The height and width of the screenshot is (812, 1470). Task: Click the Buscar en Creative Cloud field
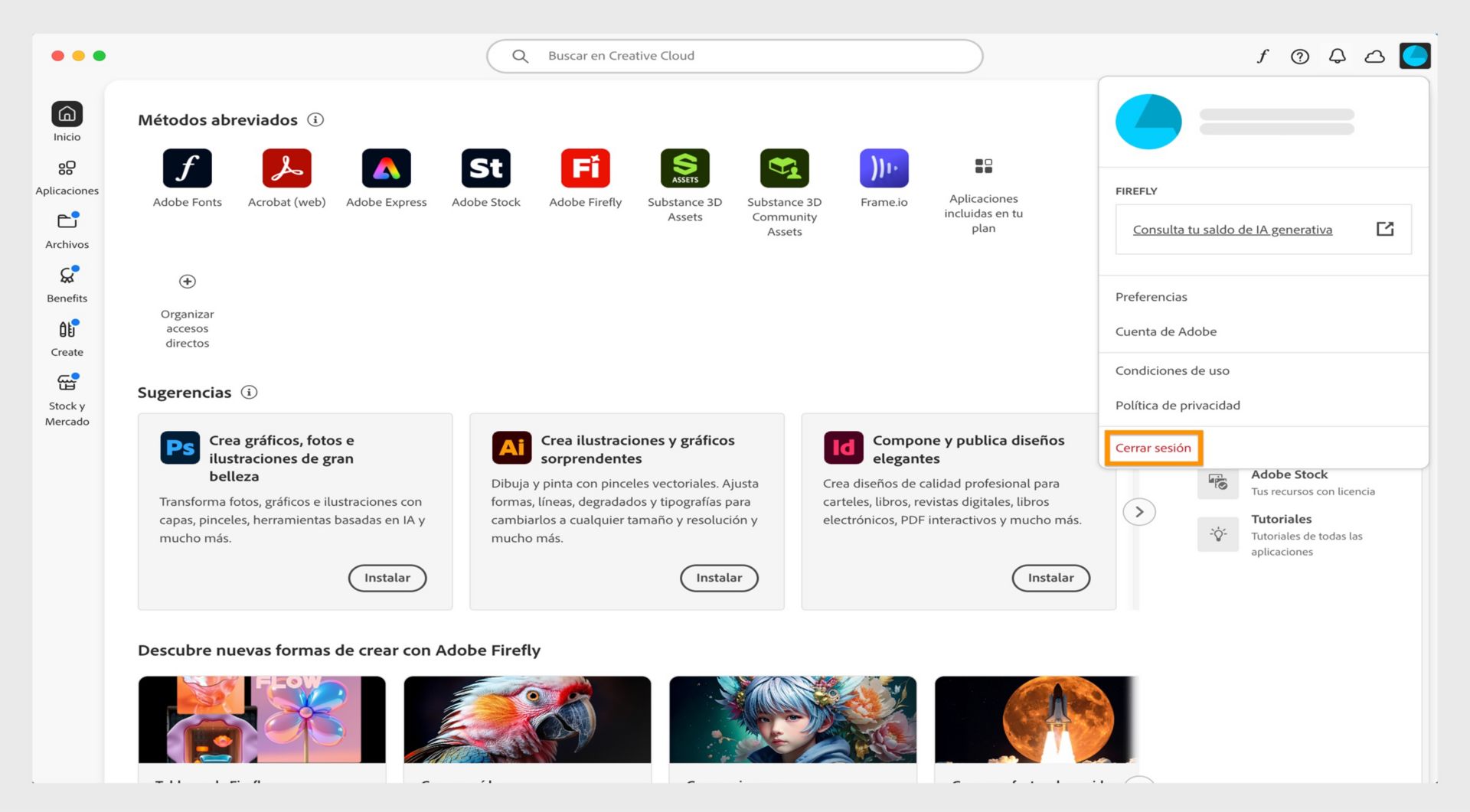pos(735,55)
